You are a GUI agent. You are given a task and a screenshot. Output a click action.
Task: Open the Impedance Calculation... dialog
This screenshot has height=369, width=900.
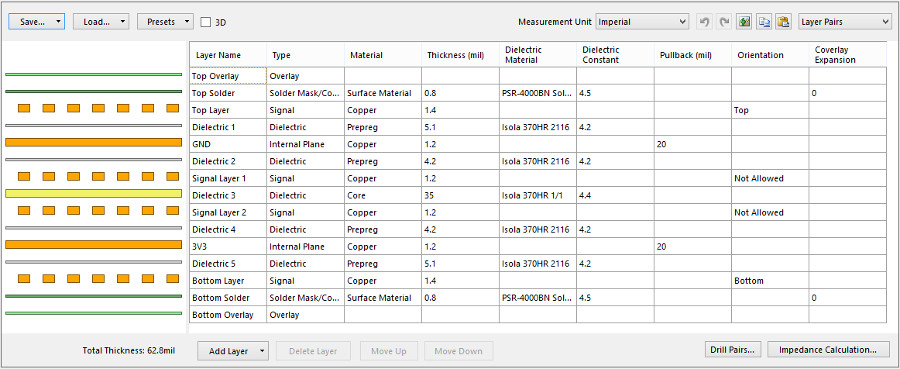[x=828, y=349]
